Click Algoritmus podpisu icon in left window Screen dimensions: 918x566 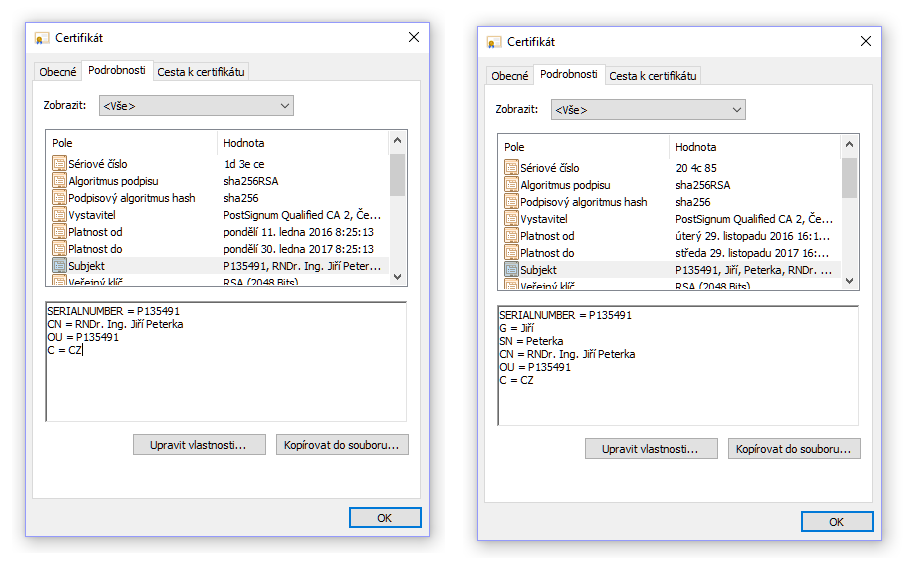click(x=59, y=180)
